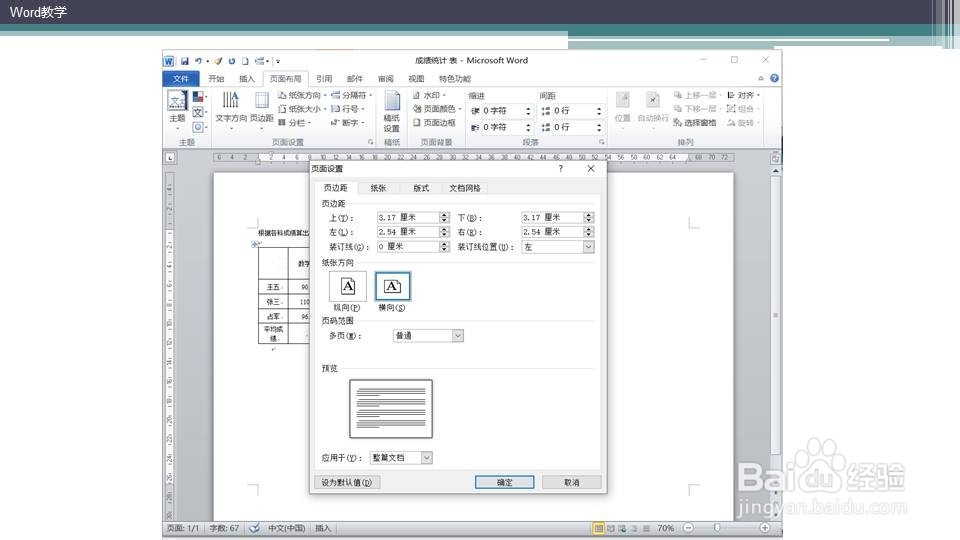Select 横向 landscape orientation
Screen dimensions: 960x540
(392, 291)
